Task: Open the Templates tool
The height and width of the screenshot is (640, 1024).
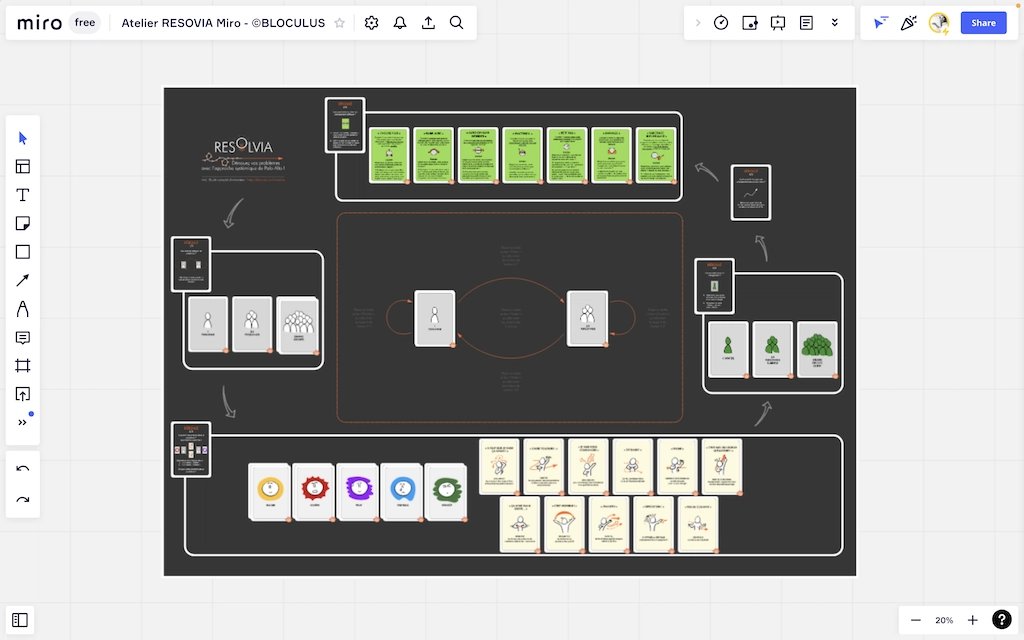Action: pyautogui.click(x=23, y=167)
